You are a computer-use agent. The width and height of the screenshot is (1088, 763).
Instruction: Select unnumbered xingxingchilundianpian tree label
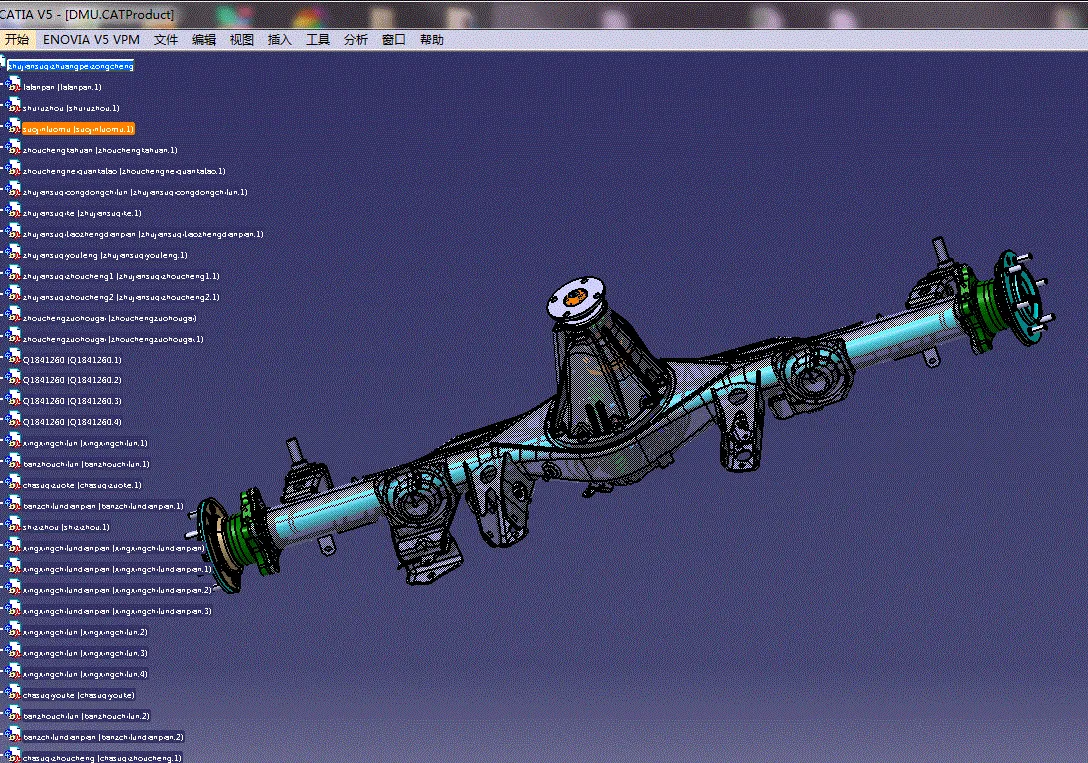(x=114, y=548)
